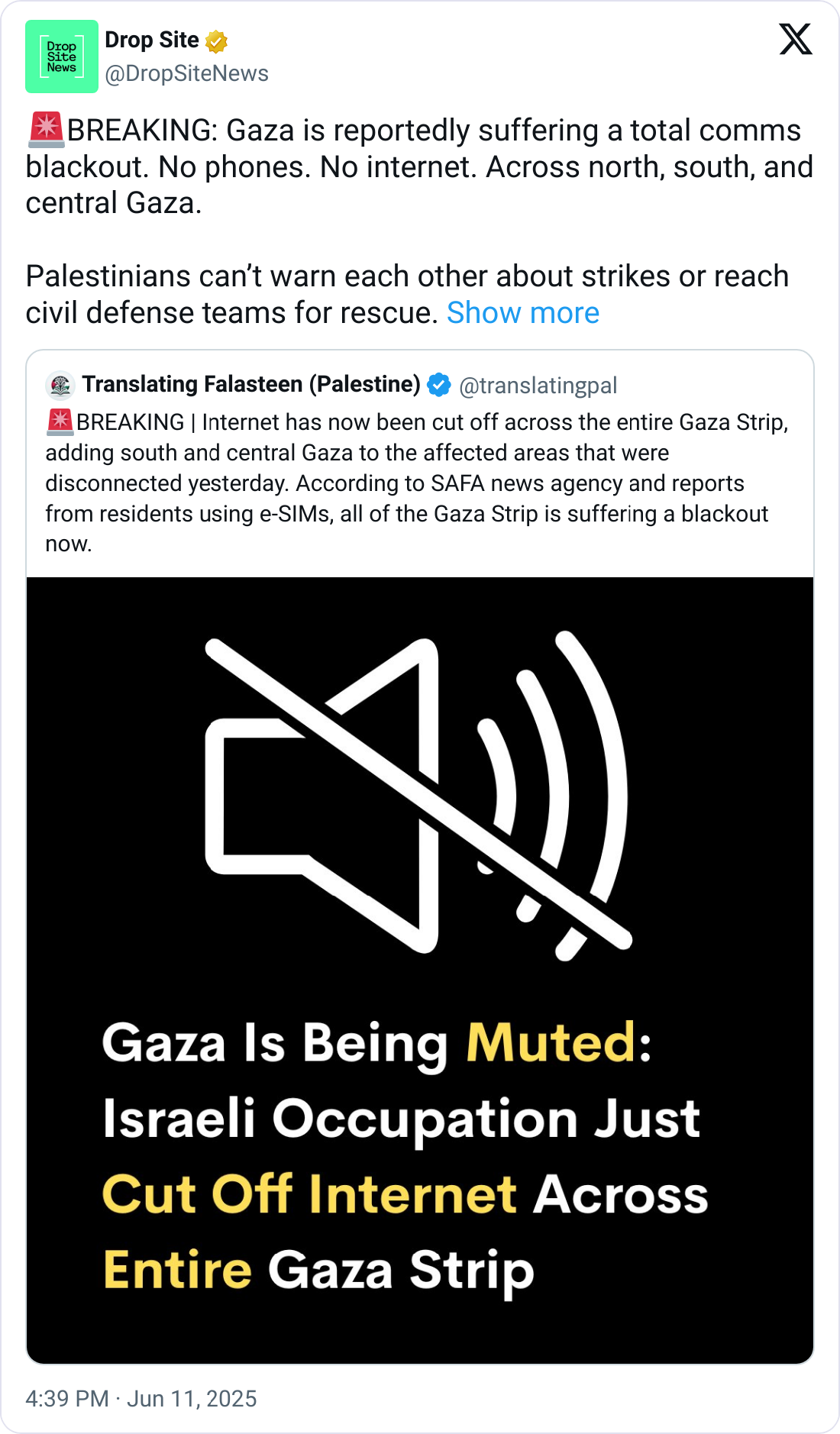
Task: Open the Translating Falasteen (Palestine) name
Action: click(x=251, y=384)
